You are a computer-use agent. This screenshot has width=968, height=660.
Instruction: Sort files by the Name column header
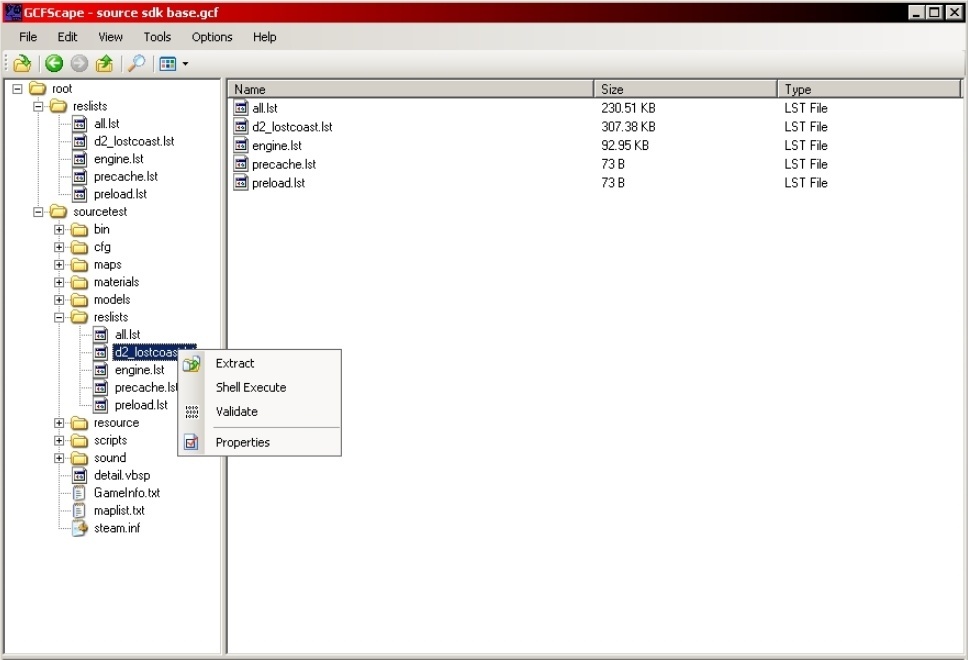coord(411,90)
